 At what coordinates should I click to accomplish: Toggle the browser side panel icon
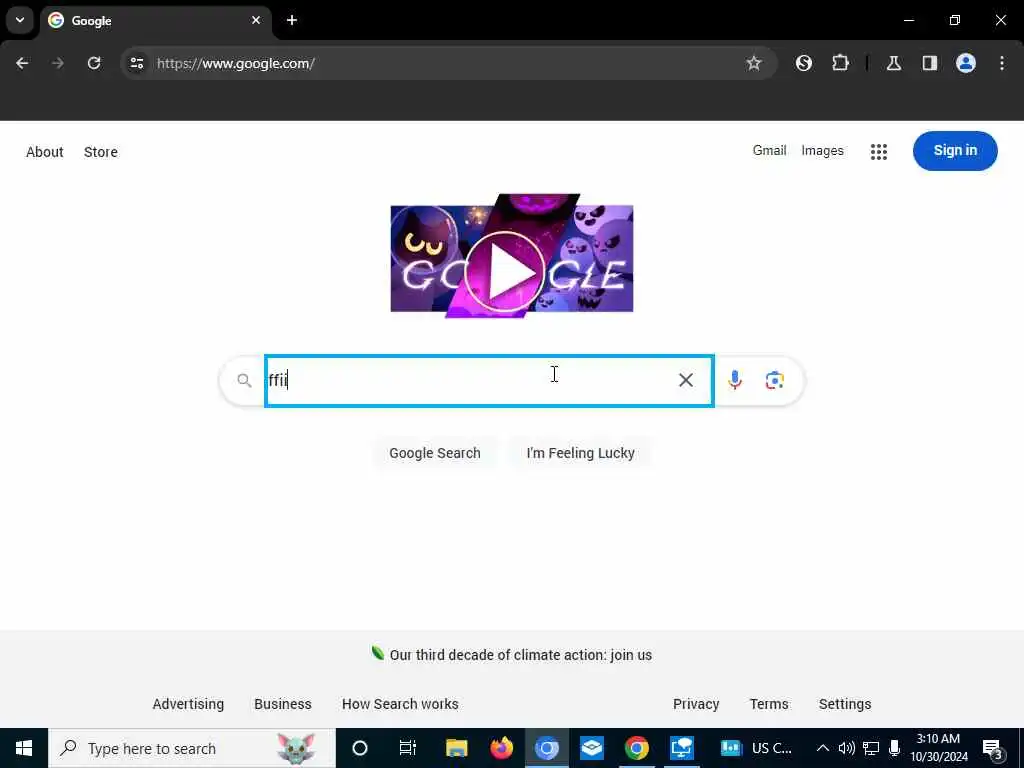click(930, 63)
